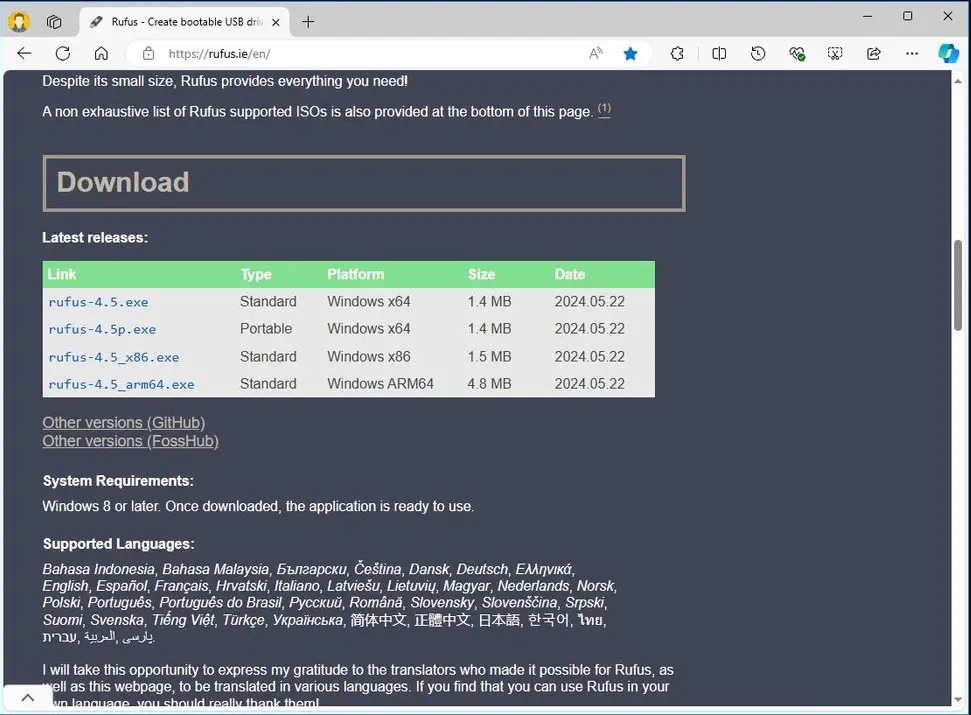Screen dimensions: 971x715
Task: Refresh the Rufus page
Action: [x=63, y=54]
